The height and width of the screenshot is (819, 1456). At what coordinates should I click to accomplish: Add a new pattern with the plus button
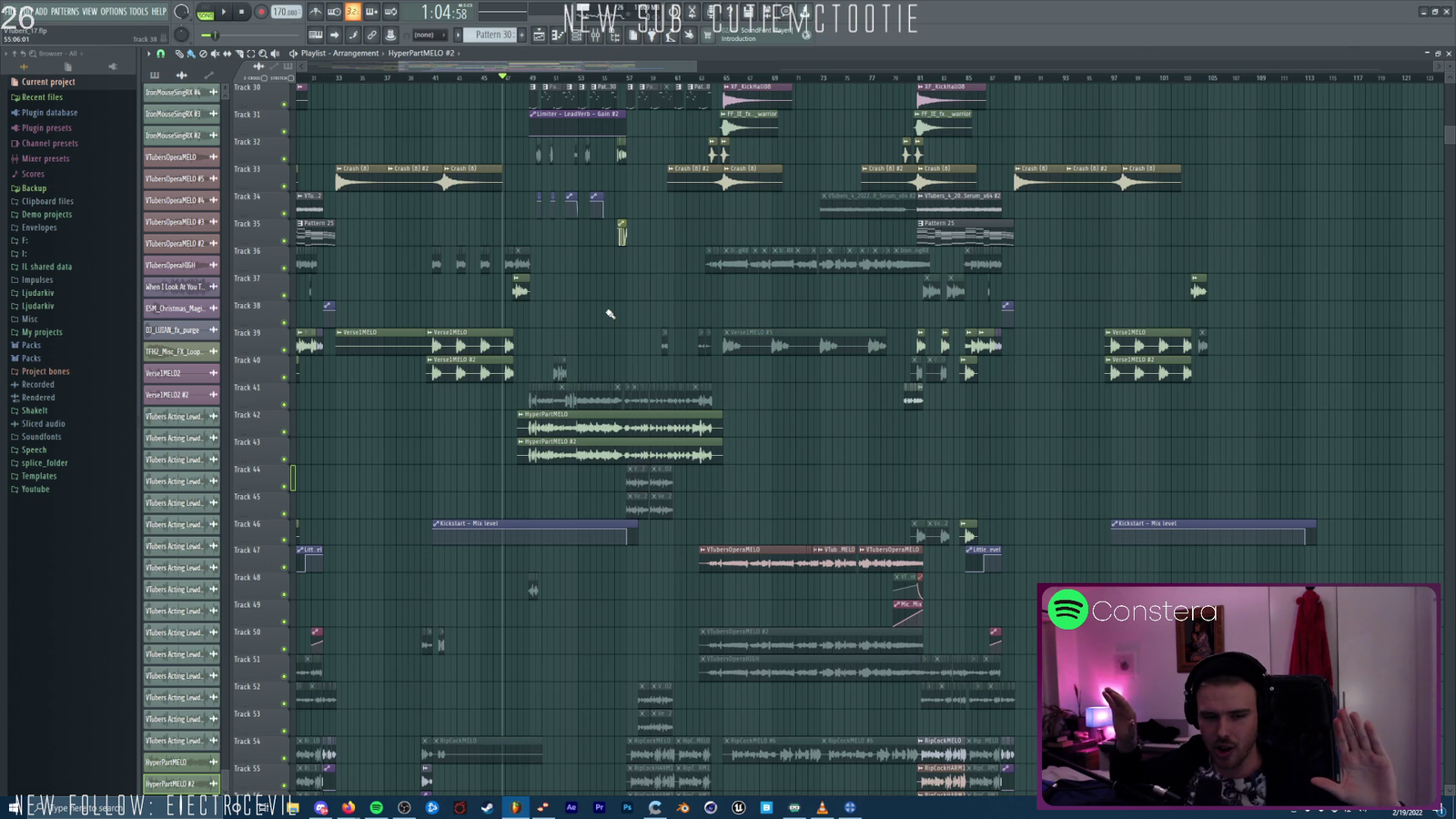click(x=521, y=35)
